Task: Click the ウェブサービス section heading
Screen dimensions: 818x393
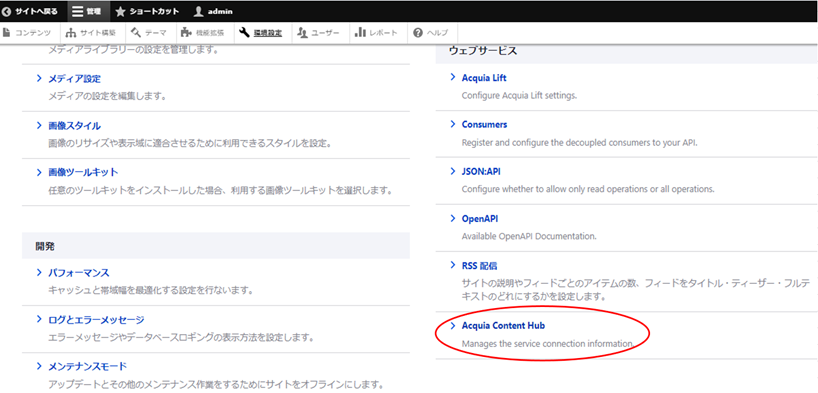Action: coord(483,51)
